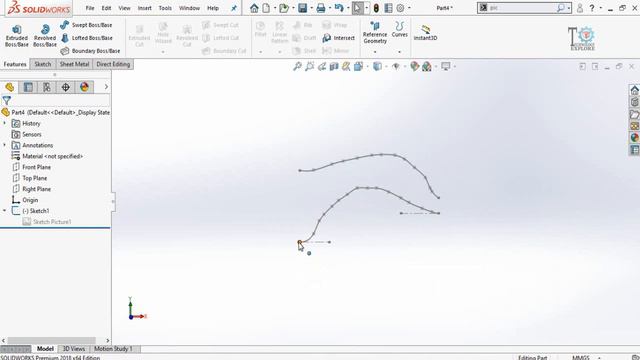640x360 pixels.
Task: Open the Edit menu
Action: 107,8
